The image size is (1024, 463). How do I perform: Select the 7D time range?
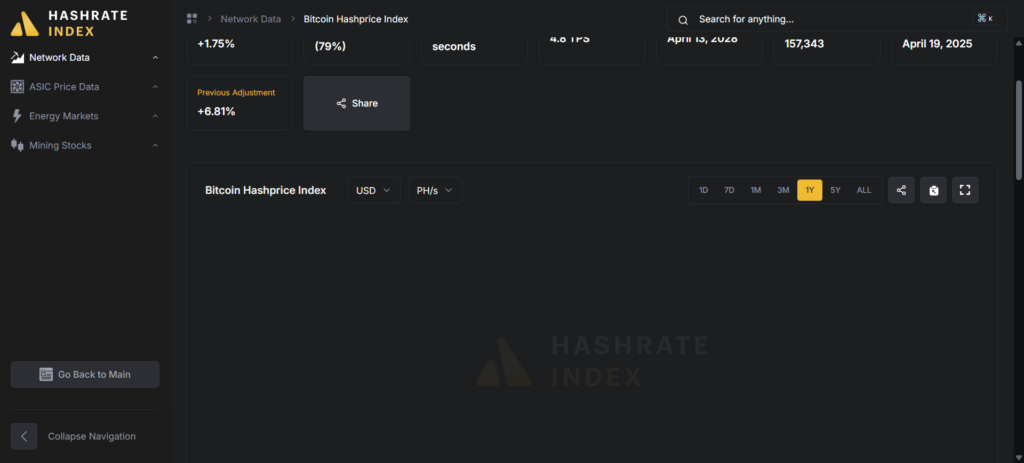coord(729,190)
